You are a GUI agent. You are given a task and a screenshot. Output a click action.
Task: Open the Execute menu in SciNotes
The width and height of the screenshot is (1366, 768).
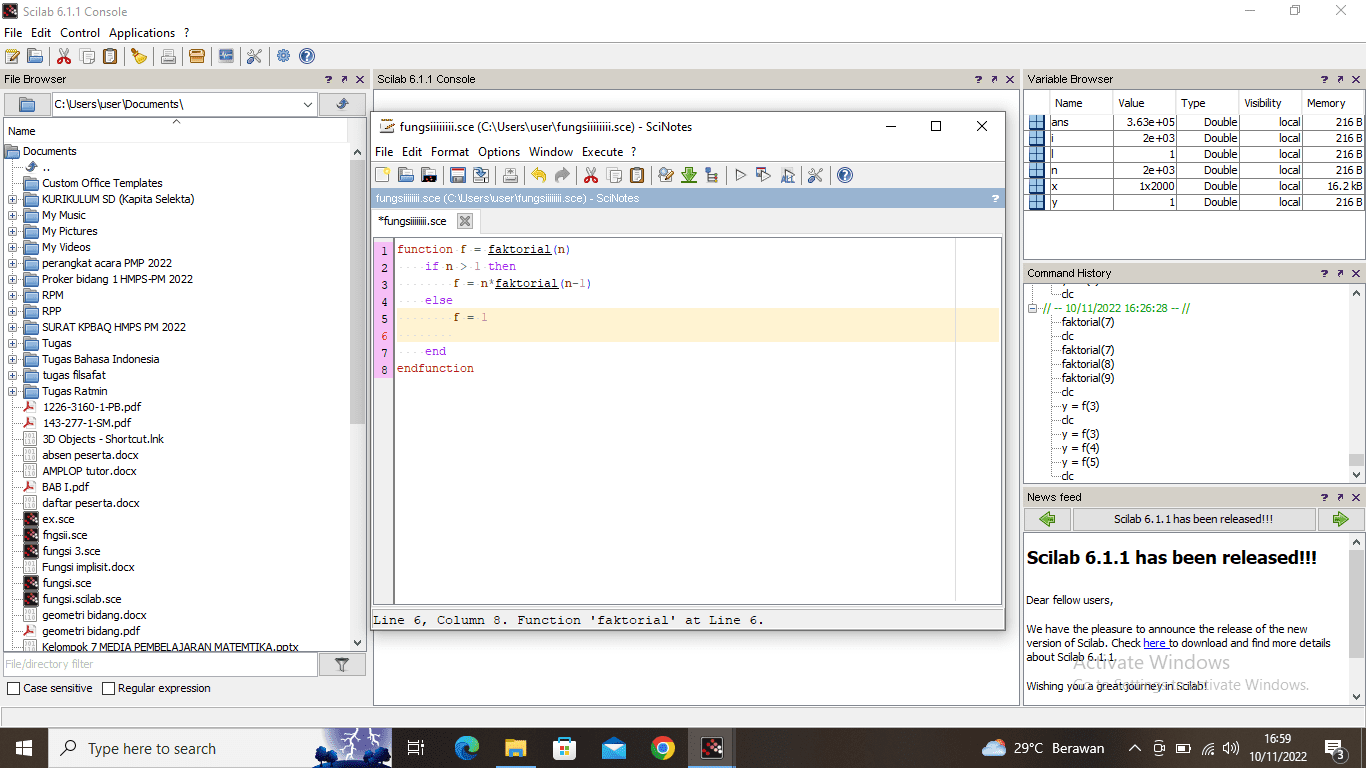[x=602, y=152]
